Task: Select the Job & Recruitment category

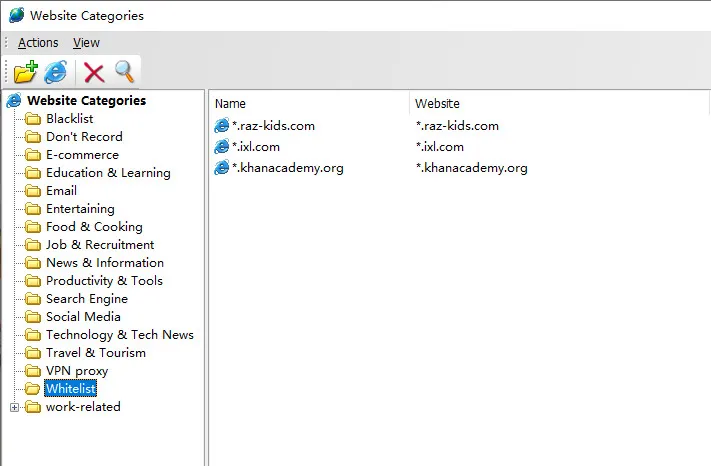Action: (100, 245)
